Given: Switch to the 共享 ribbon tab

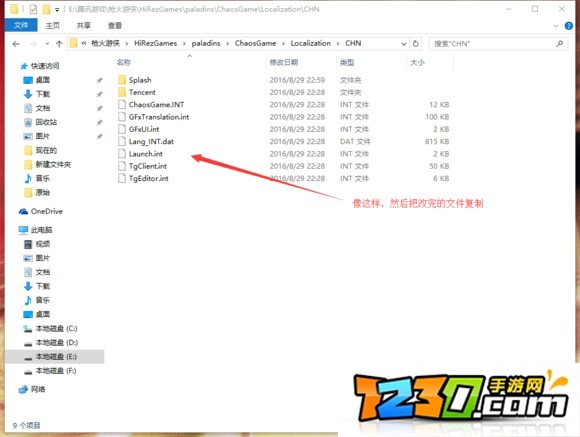Looking at the screenshot, I should point(84,26).
